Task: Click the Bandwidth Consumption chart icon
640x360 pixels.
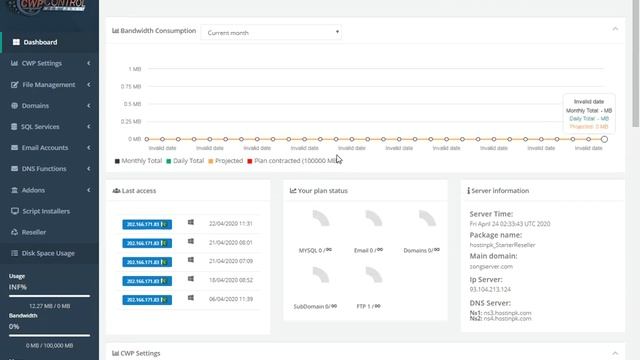Action: coord(116,31)
